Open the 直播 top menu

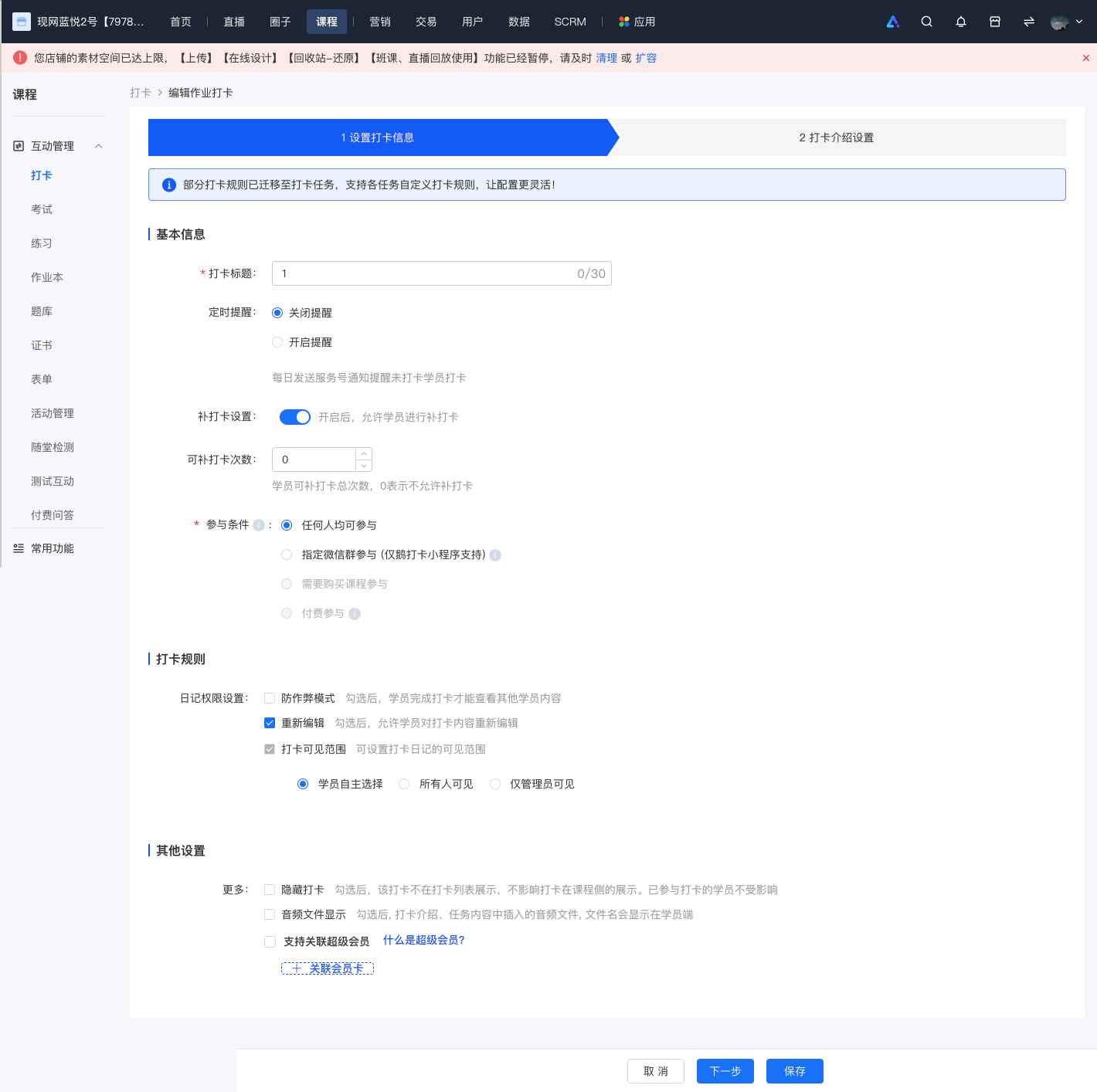click(234, 22)
